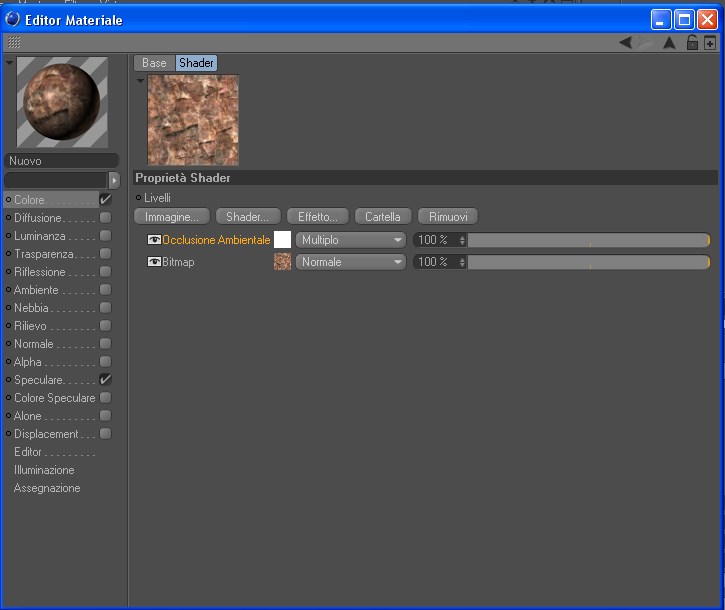Viewport: 725px width, 610px height.
Task: Open the Multiplo blend mode dropdown
Action: click(350, 240)
